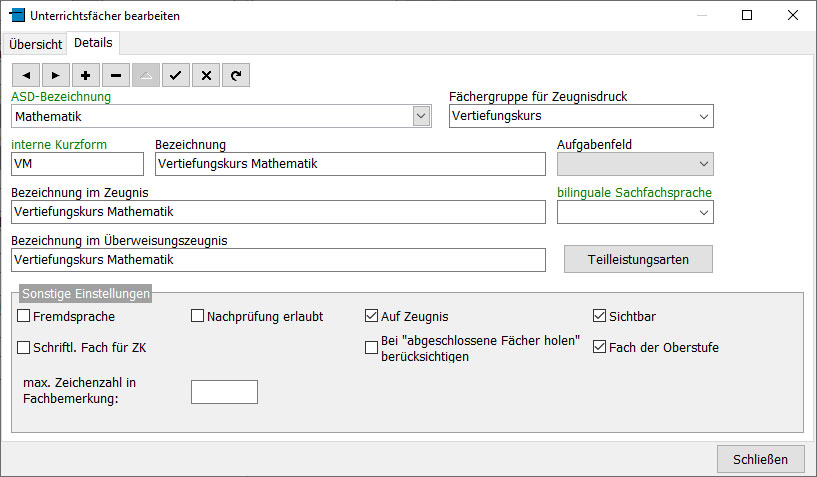Uncheck Fach der Oberstufe option
The height and width of the screenshot is (477, 817).
(600, 348)
